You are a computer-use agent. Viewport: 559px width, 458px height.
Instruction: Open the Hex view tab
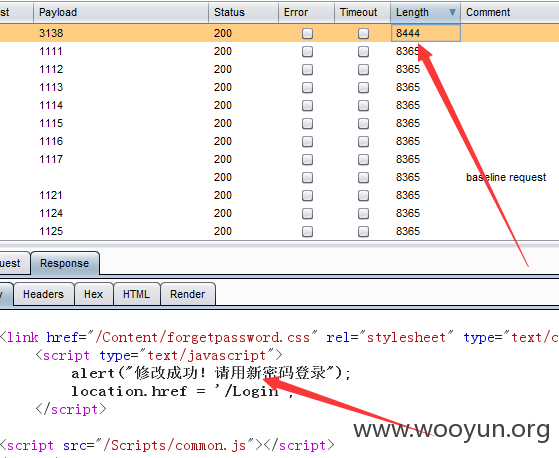click(x=94, y=294)
